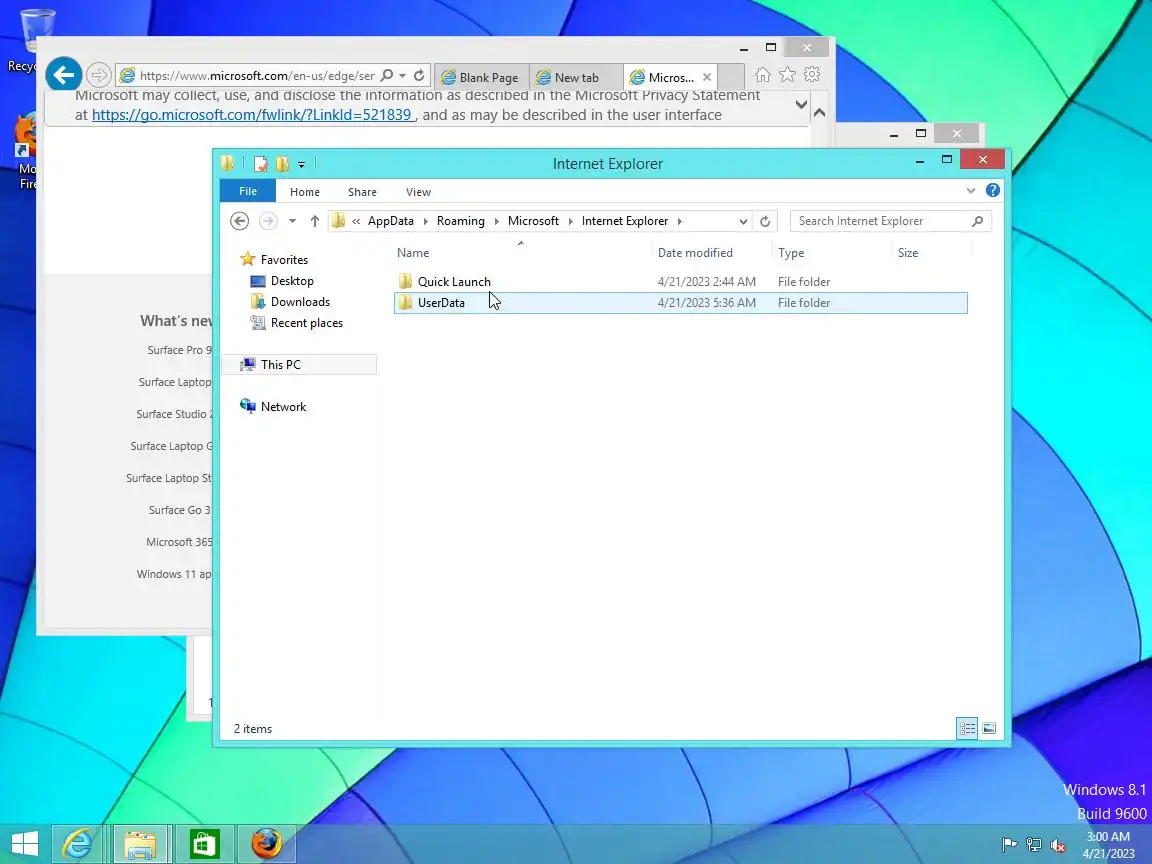Sort by the Date modified column header
This screenshot has height=864, width=1152.
click(695, 253)
